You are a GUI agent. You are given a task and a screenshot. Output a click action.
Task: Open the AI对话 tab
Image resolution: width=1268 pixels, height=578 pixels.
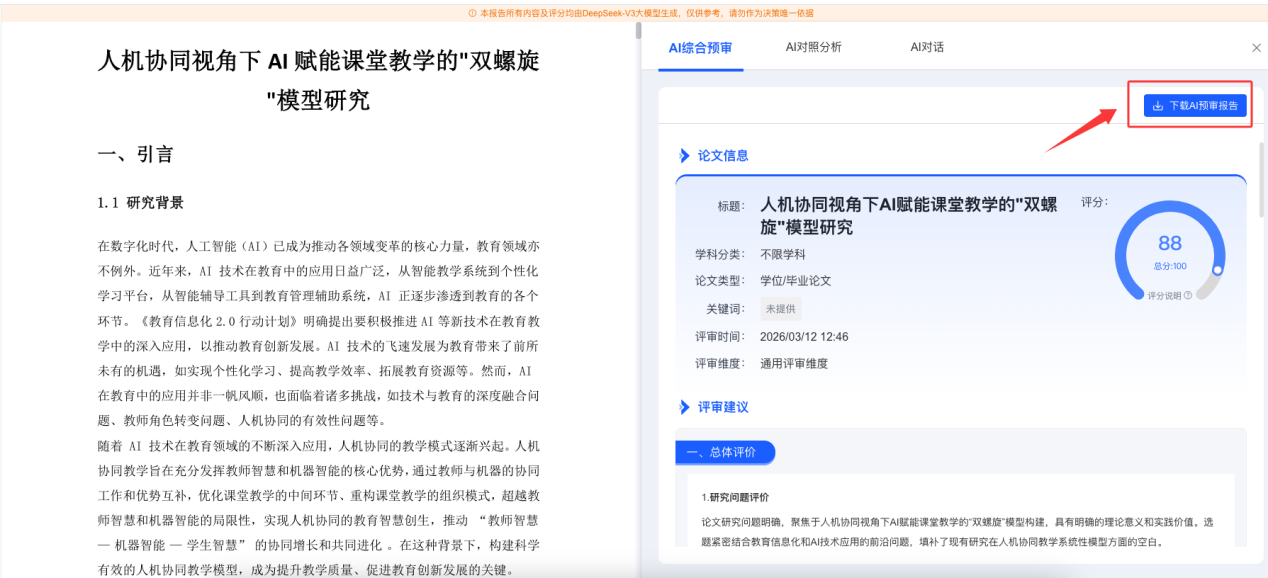[x=926, y=47]
